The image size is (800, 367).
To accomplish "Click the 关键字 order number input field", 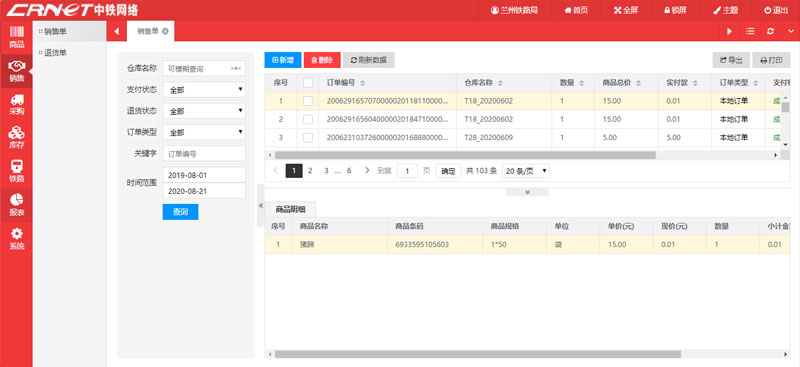I will tap(204, 154).
